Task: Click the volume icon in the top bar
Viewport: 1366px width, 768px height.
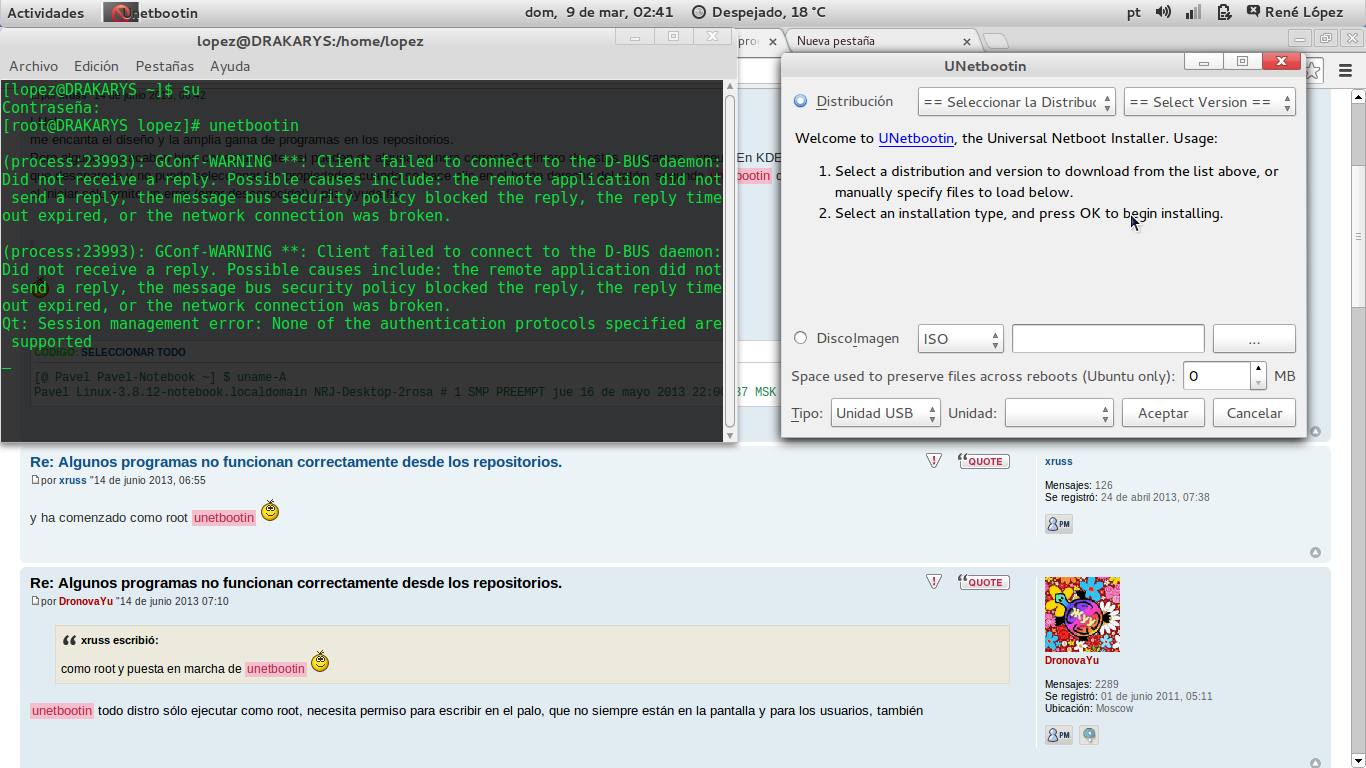Action: [1163, 12]
